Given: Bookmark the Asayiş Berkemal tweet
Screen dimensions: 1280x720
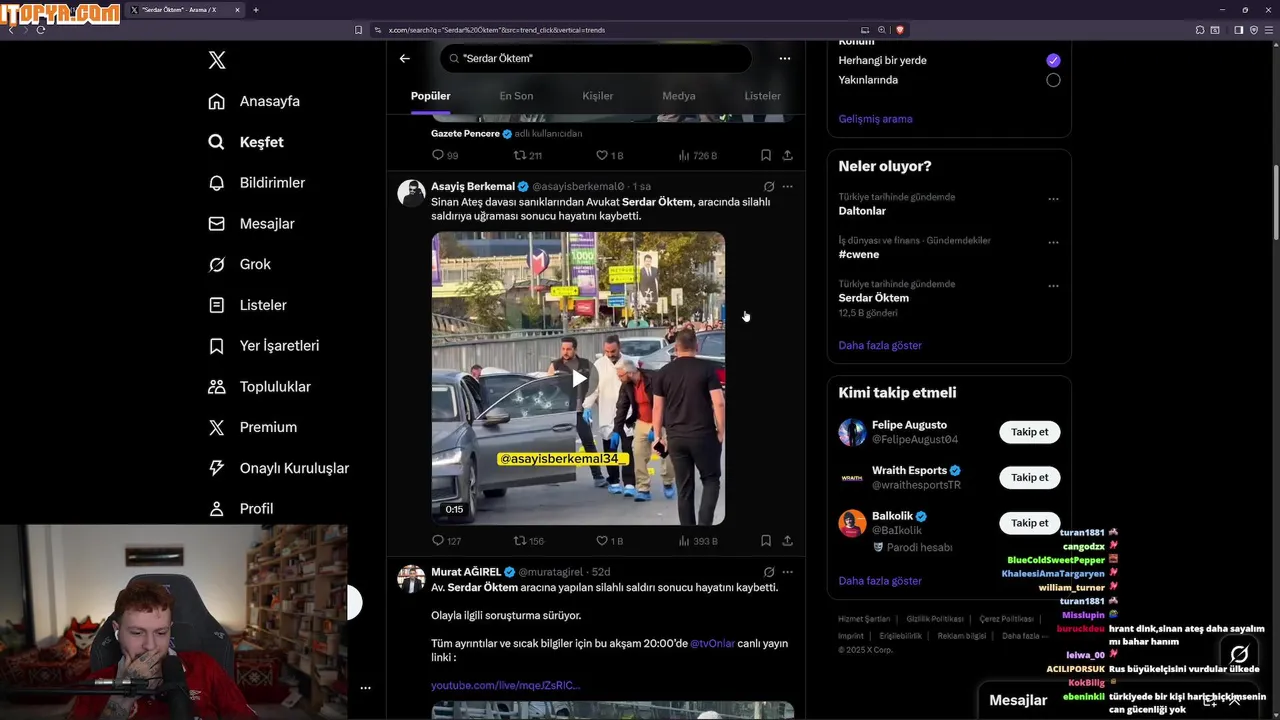Looking at the screenshot, I should 766,541.
